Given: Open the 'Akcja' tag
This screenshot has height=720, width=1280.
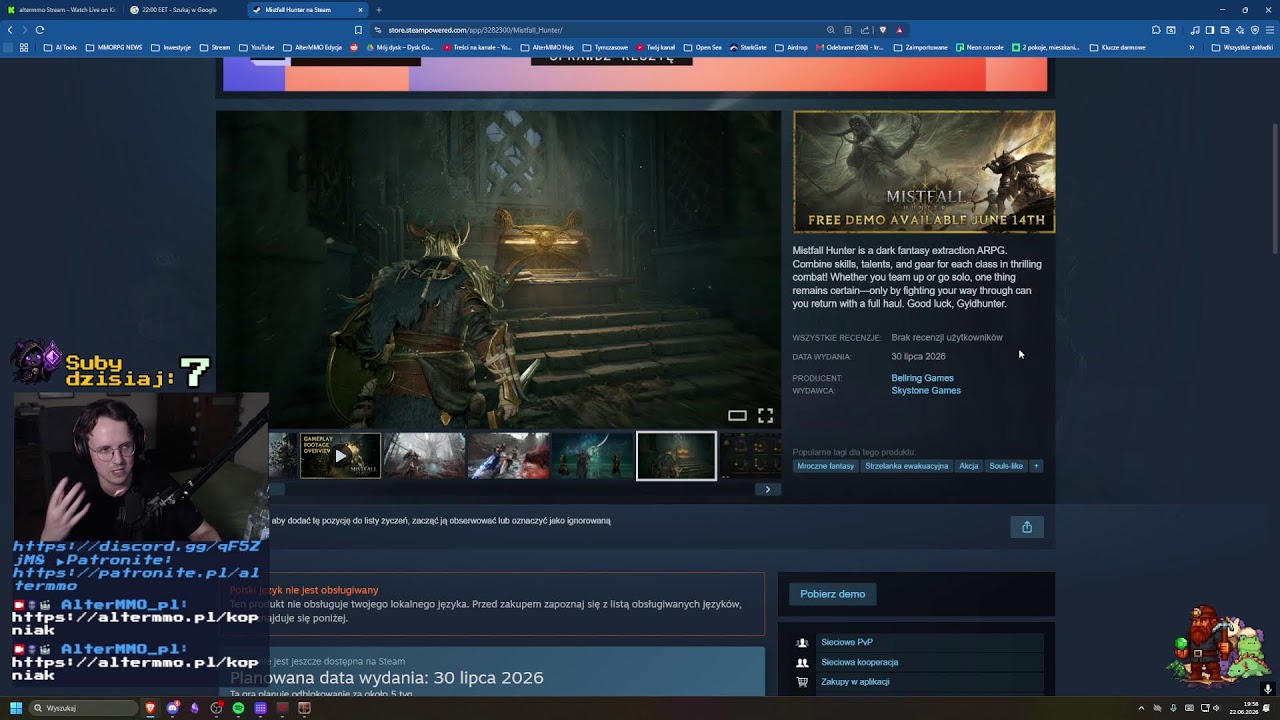Looking at the screenshot, I should [x=969, y=466].
